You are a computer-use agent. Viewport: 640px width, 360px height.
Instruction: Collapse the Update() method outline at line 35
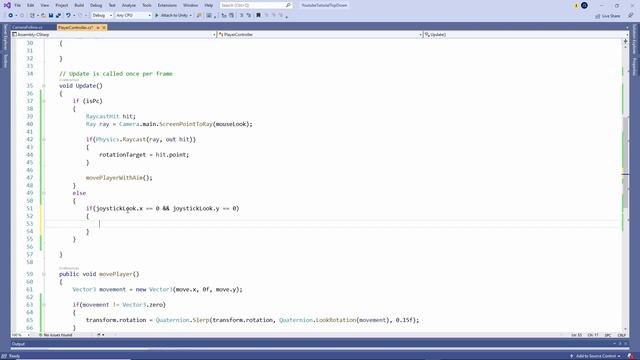coord(44,86)
